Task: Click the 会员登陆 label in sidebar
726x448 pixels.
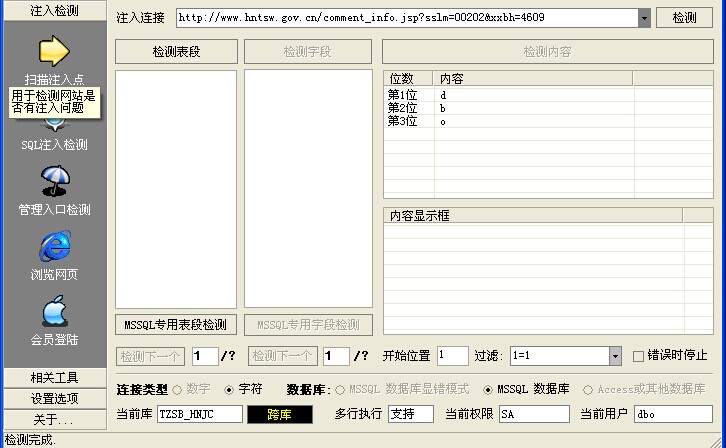Action: click(x=55, y=340)
